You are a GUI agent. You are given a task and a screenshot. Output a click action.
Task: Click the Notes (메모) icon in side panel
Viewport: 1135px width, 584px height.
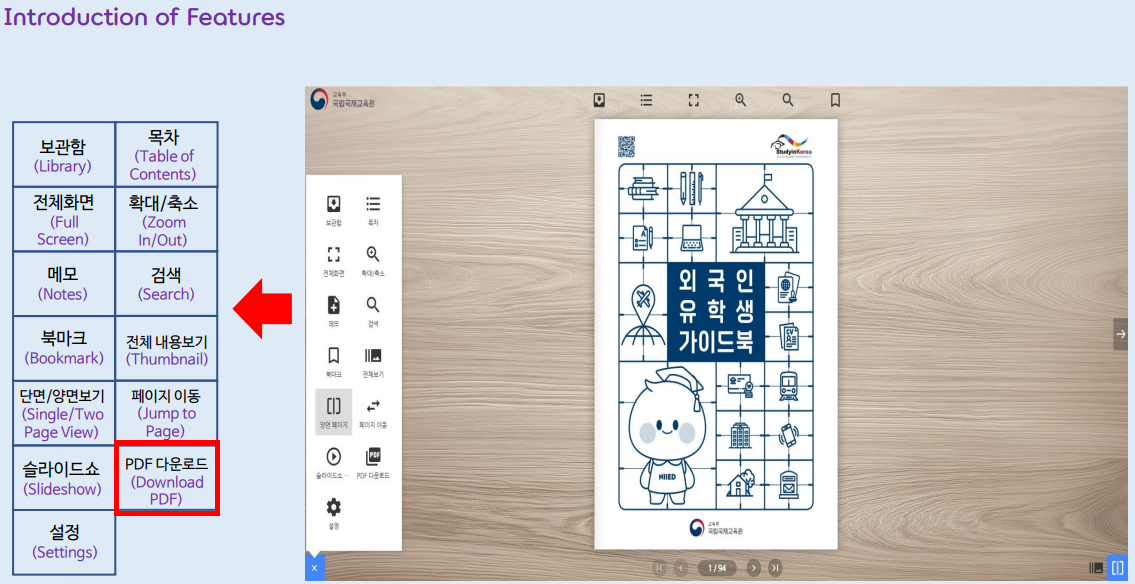coord(334,306)
